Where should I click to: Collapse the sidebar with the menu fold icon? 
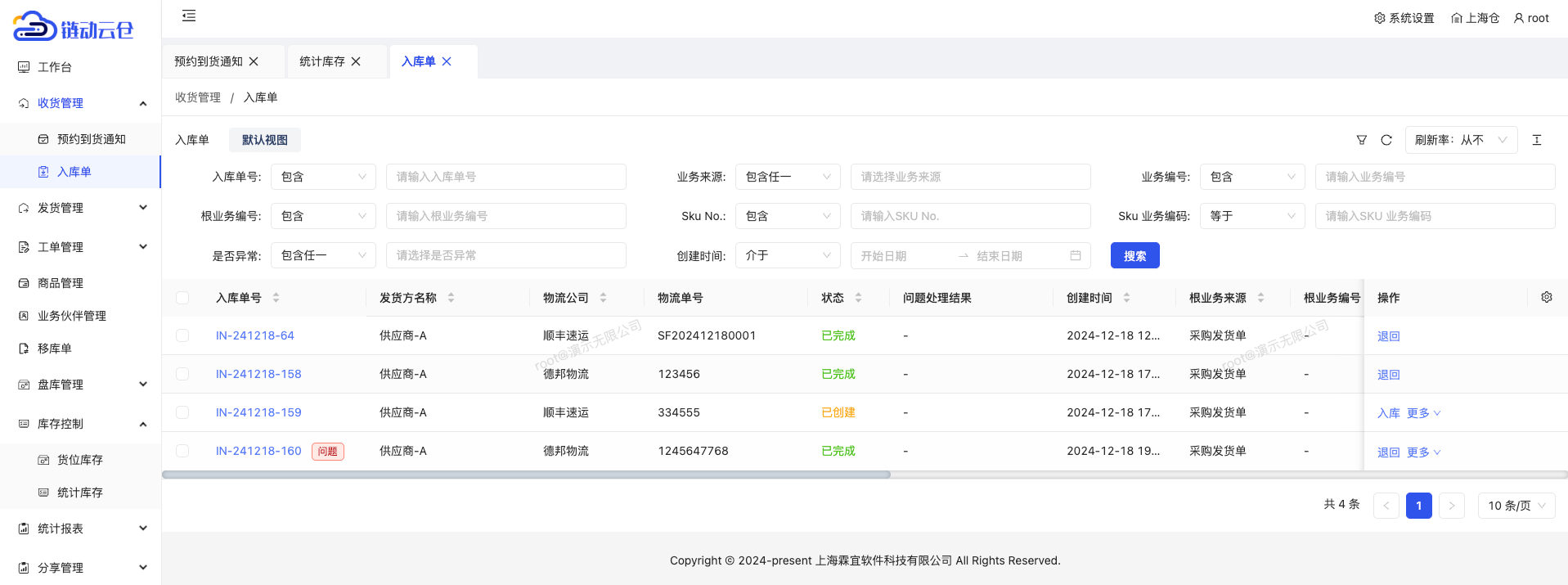(x=189, y=16)
